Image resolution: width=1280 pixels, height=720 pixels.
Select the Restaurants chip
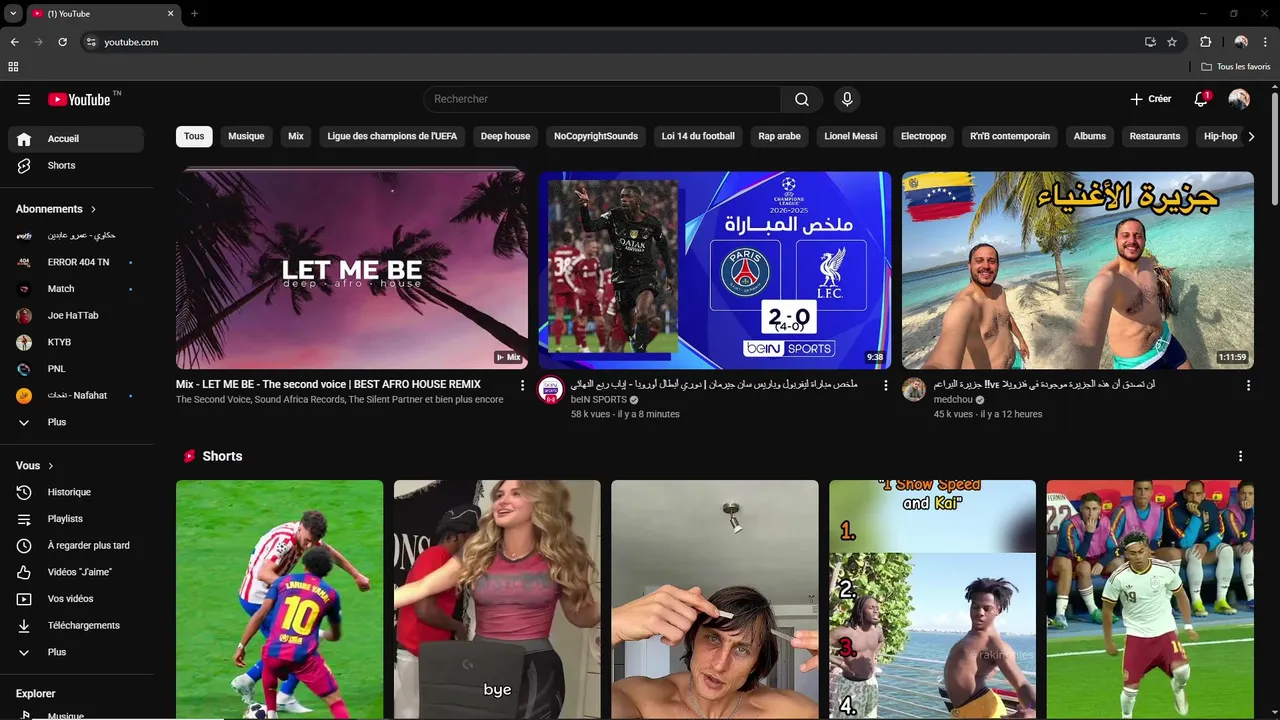pyautogui.click(x=1155, y=136)
